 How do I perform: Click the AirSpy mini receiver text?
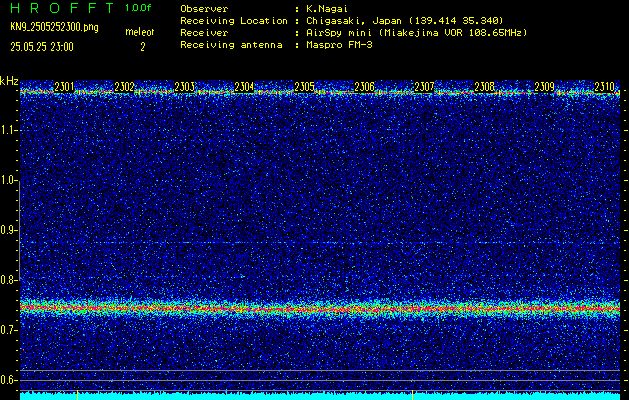click(416, 32)
